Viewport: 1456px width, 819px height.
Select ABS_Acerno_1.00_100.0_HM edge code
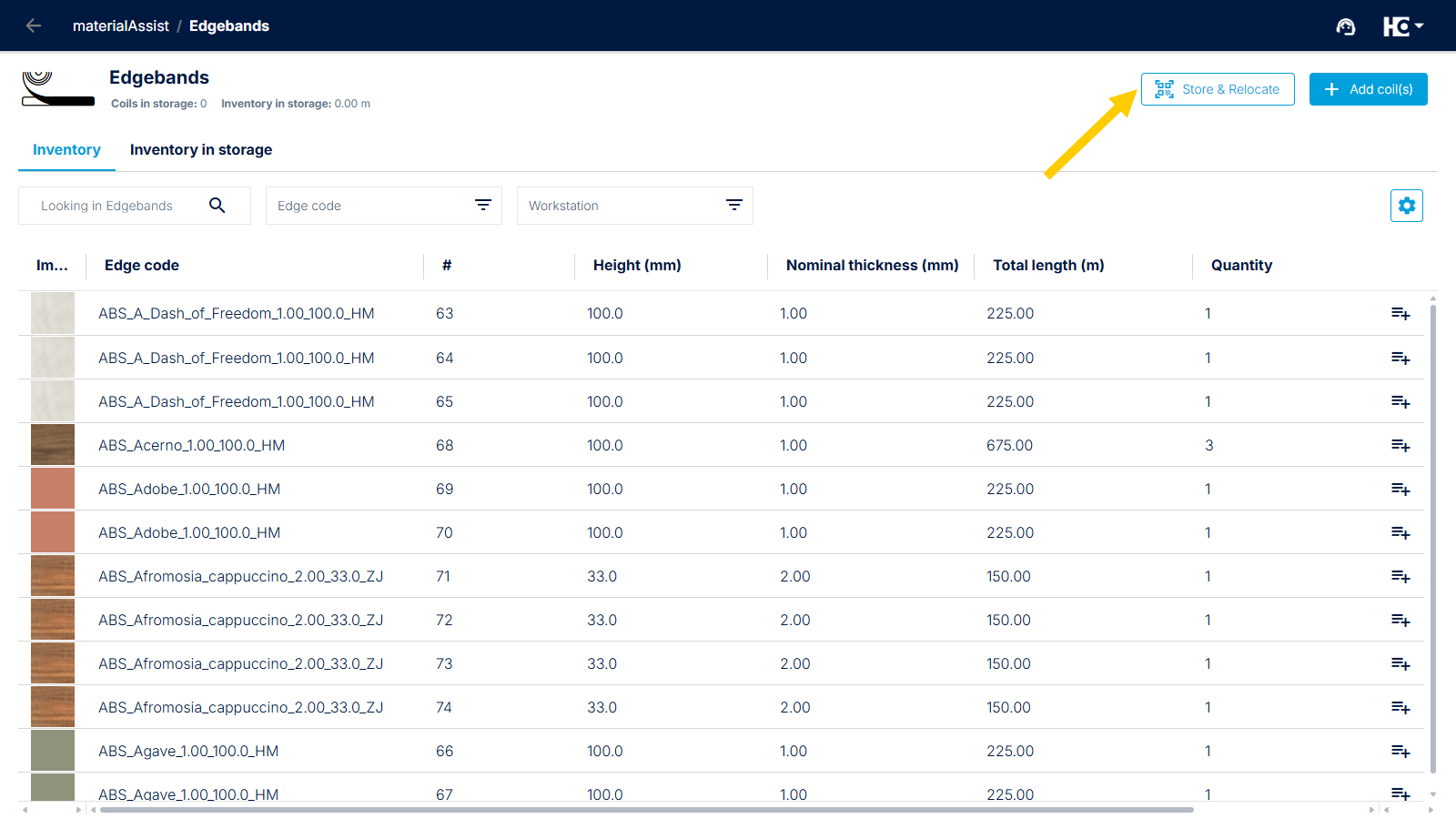point(192,445)
